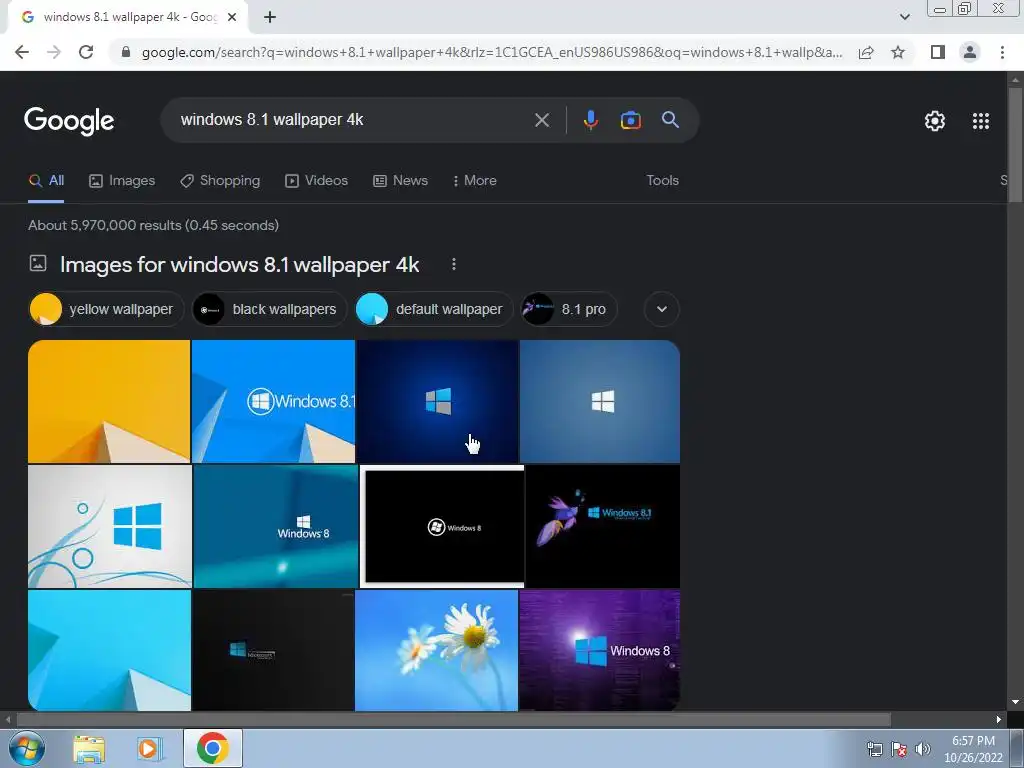Filter by yellow wallpaper chip
This screenshot has width=1024, height=768.
coord(106,309)
